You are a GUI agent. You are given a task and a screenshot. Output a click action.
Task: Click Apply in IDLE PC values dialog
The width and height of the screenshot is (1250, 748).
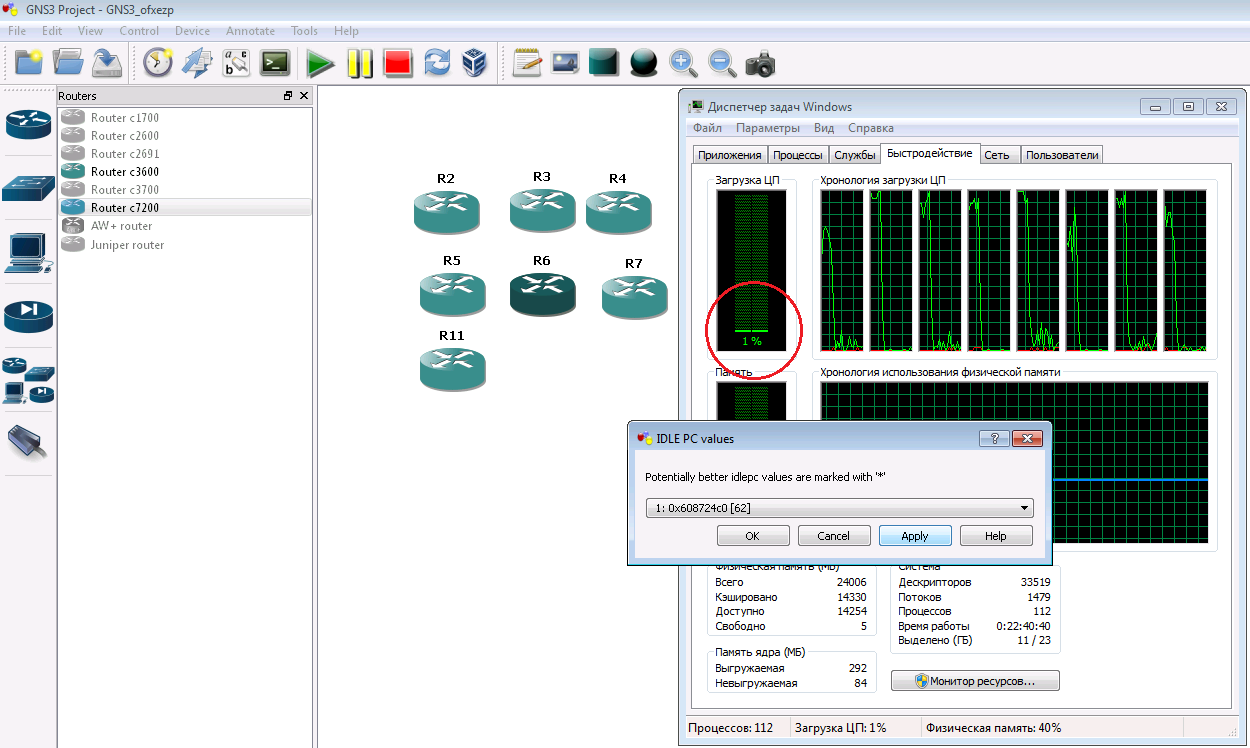[x=914, y=536]
